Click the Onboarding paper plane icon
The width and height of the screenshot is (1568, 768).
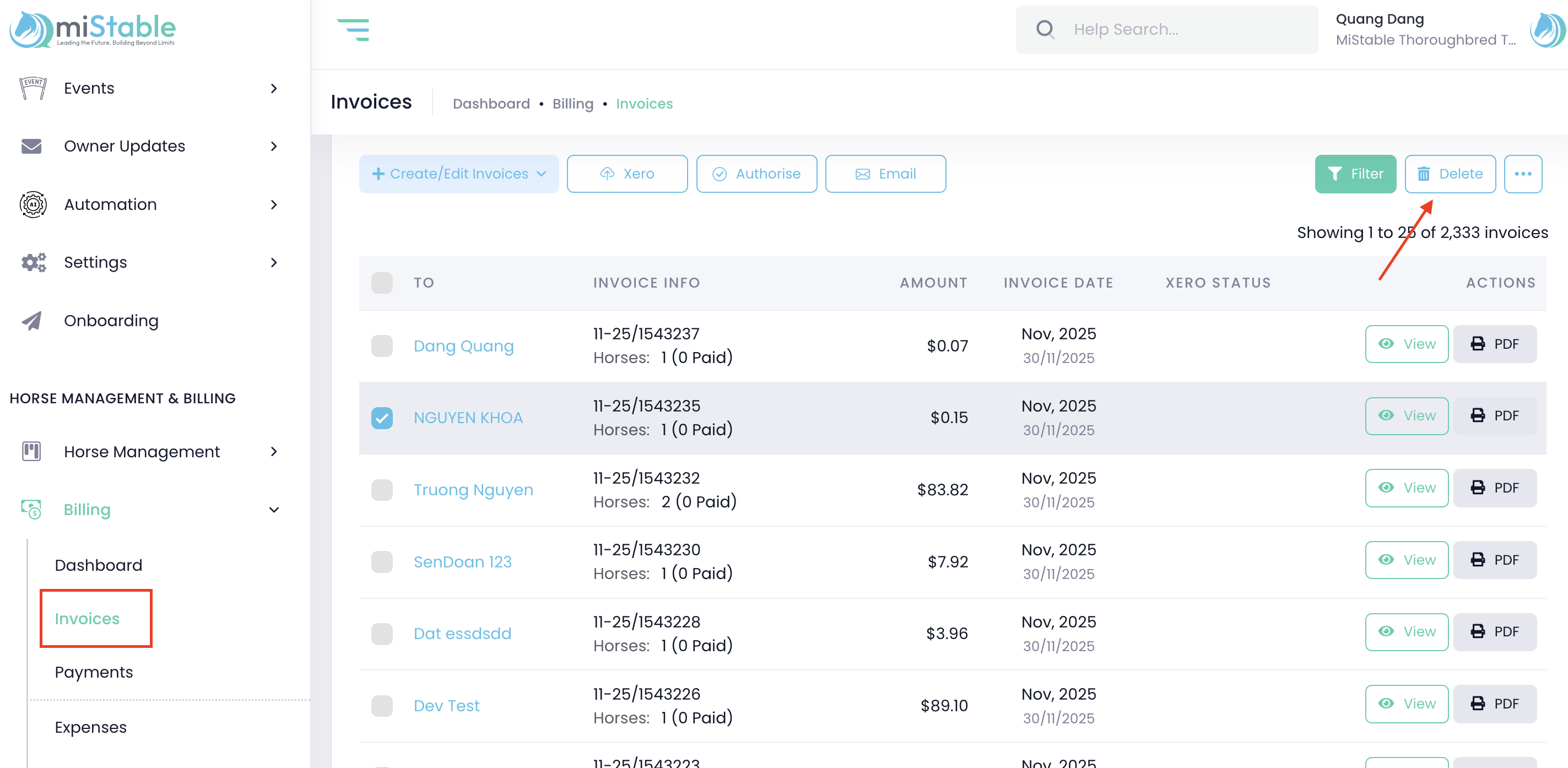tap(31, 321)
